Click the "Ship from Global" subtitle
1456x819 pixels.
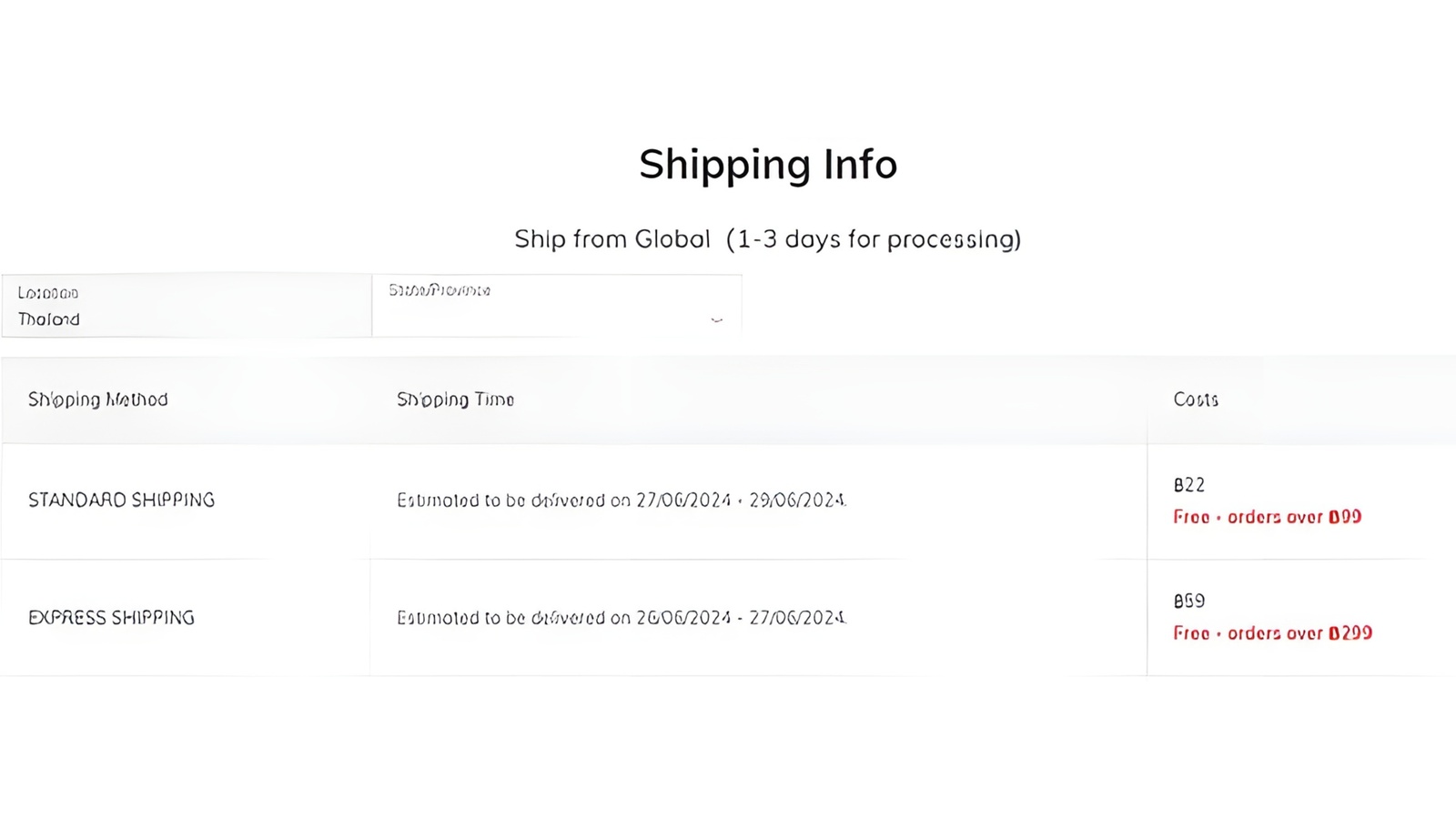click(612, 238)
